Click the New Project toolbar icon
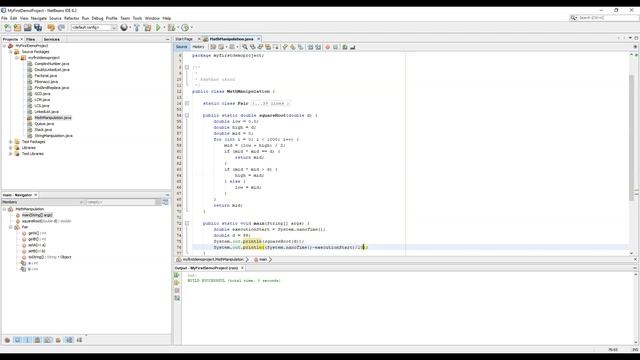640x360 pixels. (x=17, y=28)
